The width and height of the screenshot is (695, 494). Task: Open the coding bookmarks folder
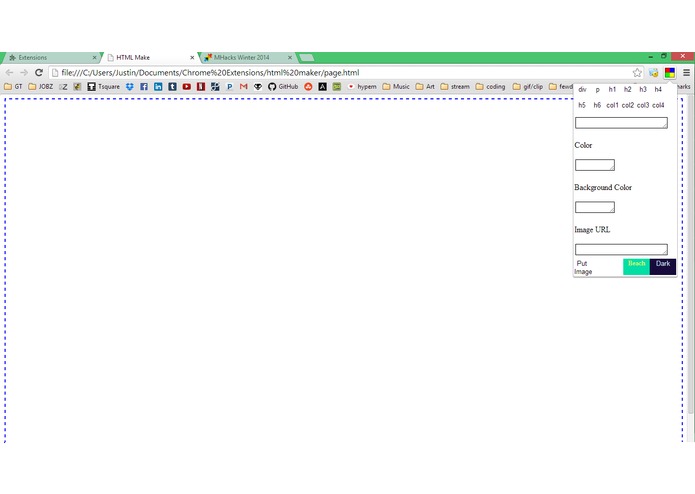click(490, 86)
